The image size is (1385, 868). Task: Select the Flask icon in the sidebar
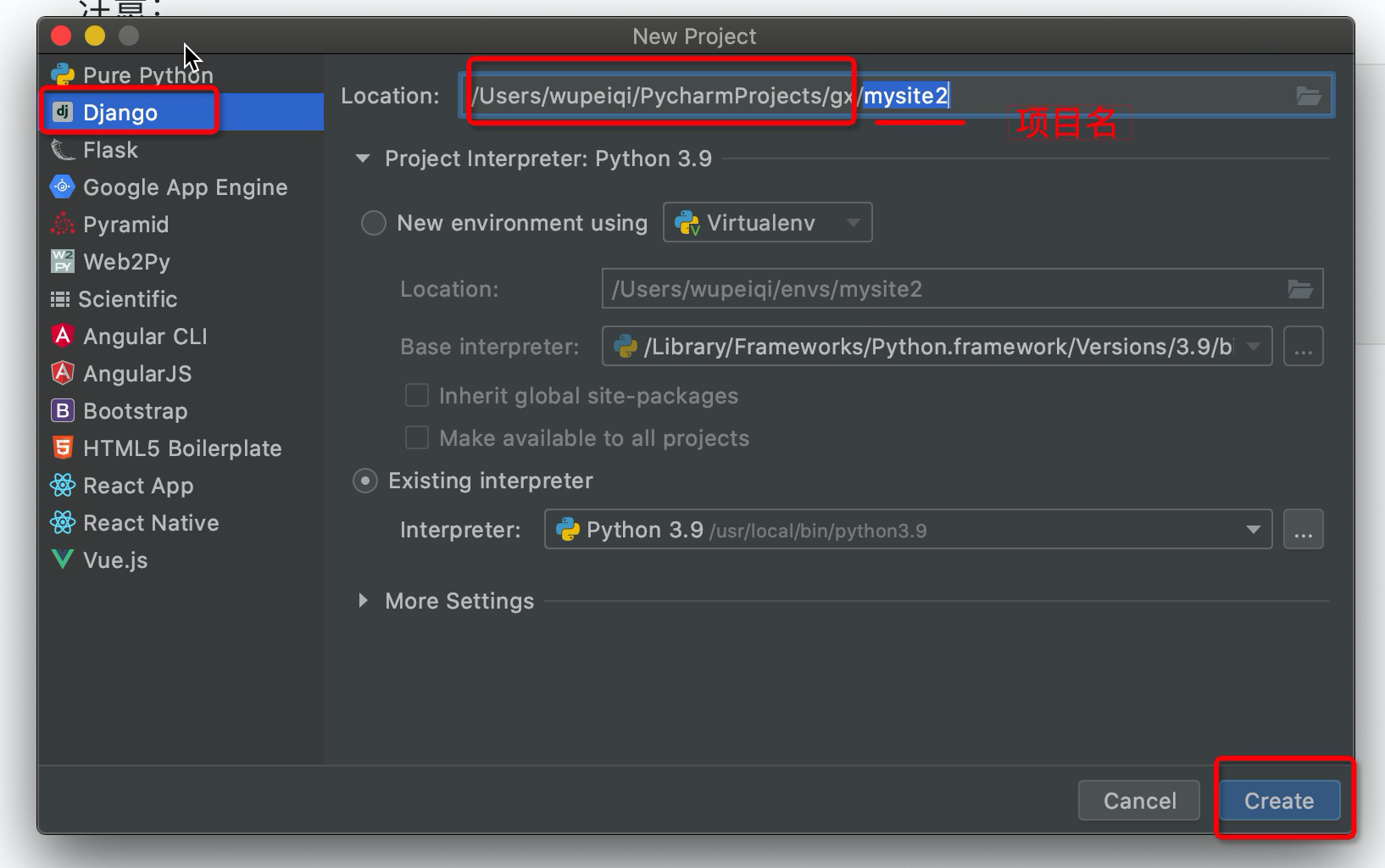click(x=60, y=149)
